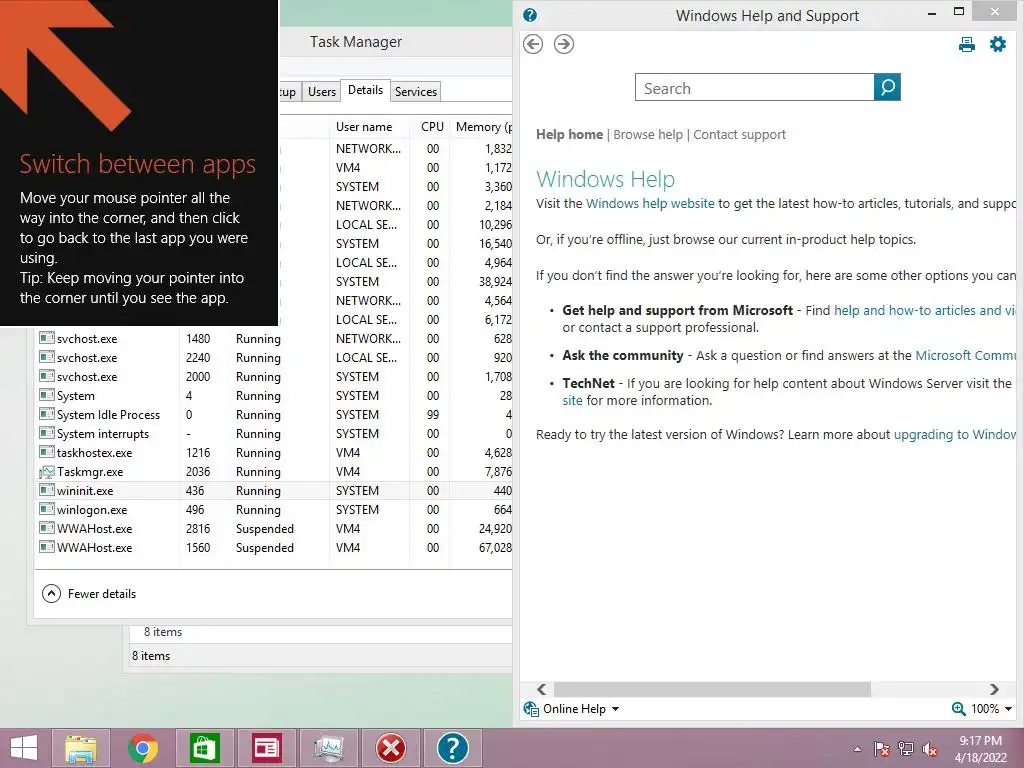
Task: Click the Help question mark taskbar icon
Action: [x=453, y=748]
